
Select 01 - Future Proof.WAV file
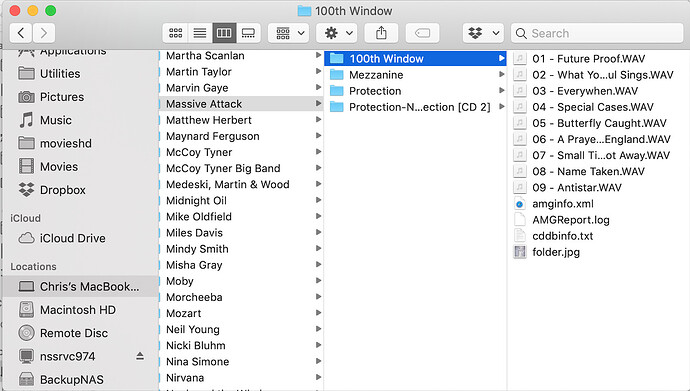(598, 58)
